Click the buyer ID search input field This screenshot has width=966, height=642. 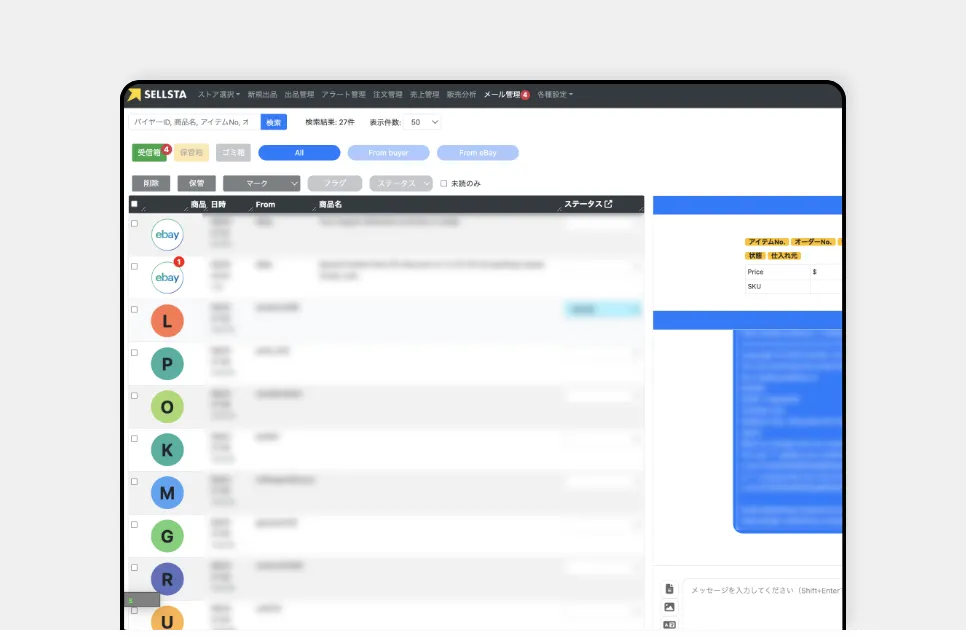tap(192, 122)
